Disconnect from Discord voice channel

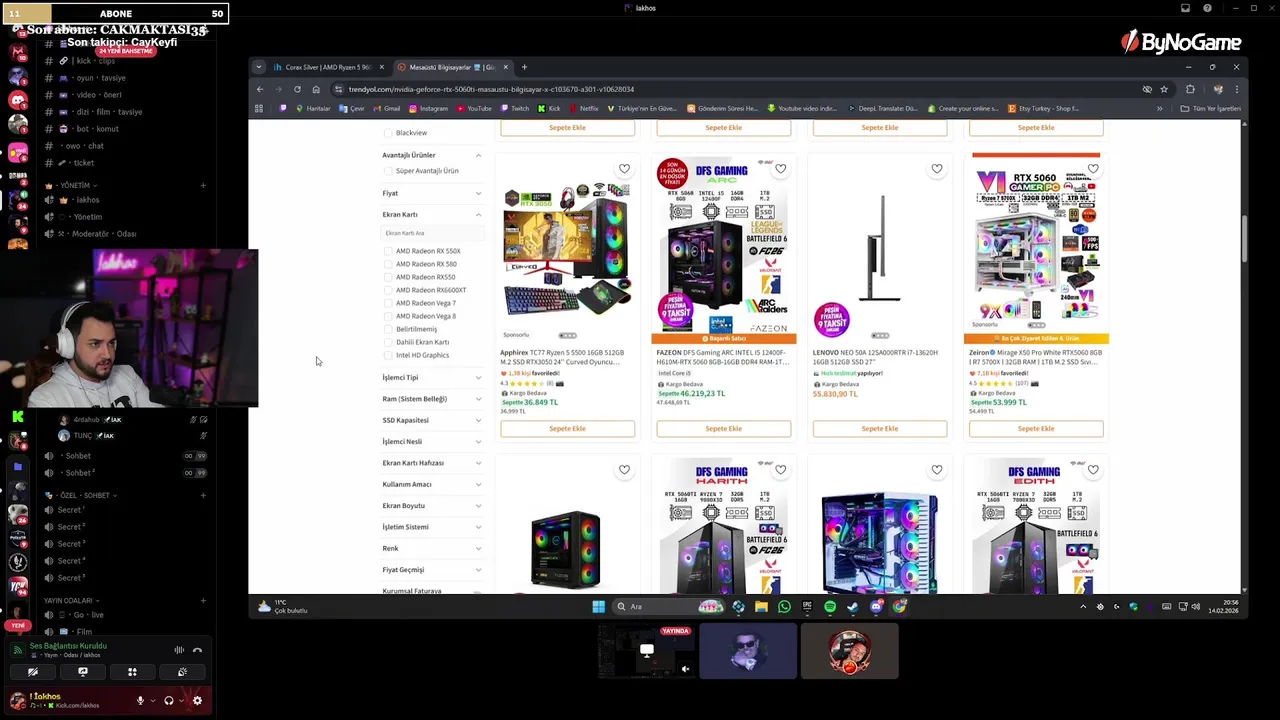197,650
